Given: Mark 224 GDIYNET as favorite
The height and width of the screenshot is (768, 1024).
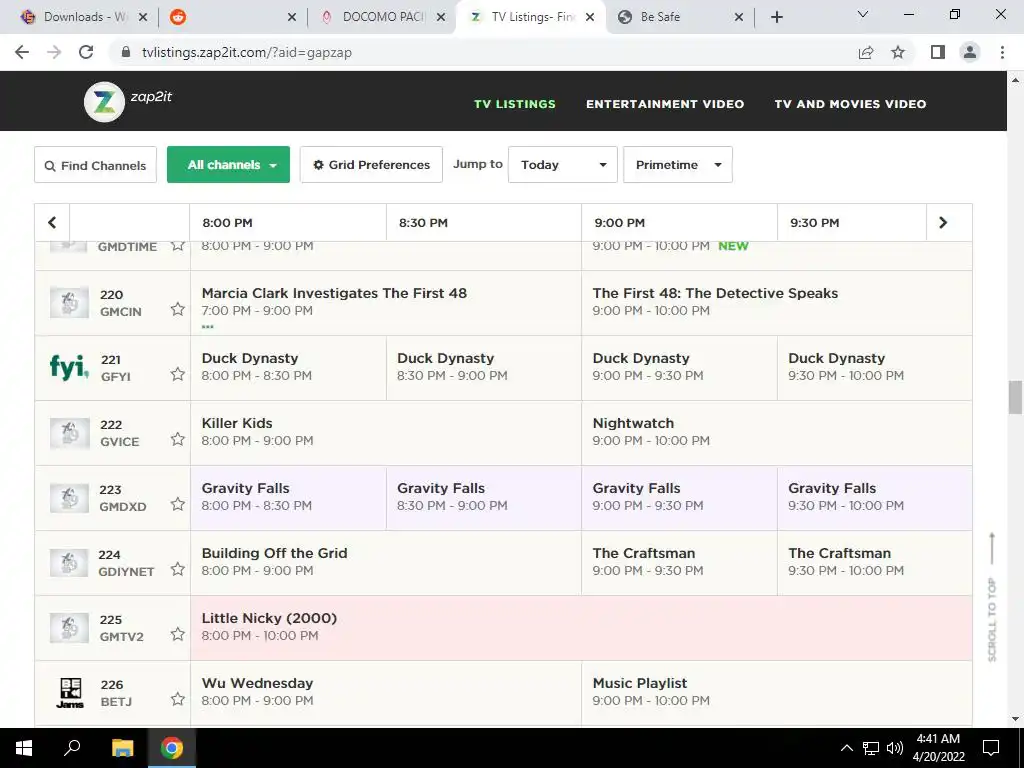Looking at the screenshot, I should coord(178,569).
